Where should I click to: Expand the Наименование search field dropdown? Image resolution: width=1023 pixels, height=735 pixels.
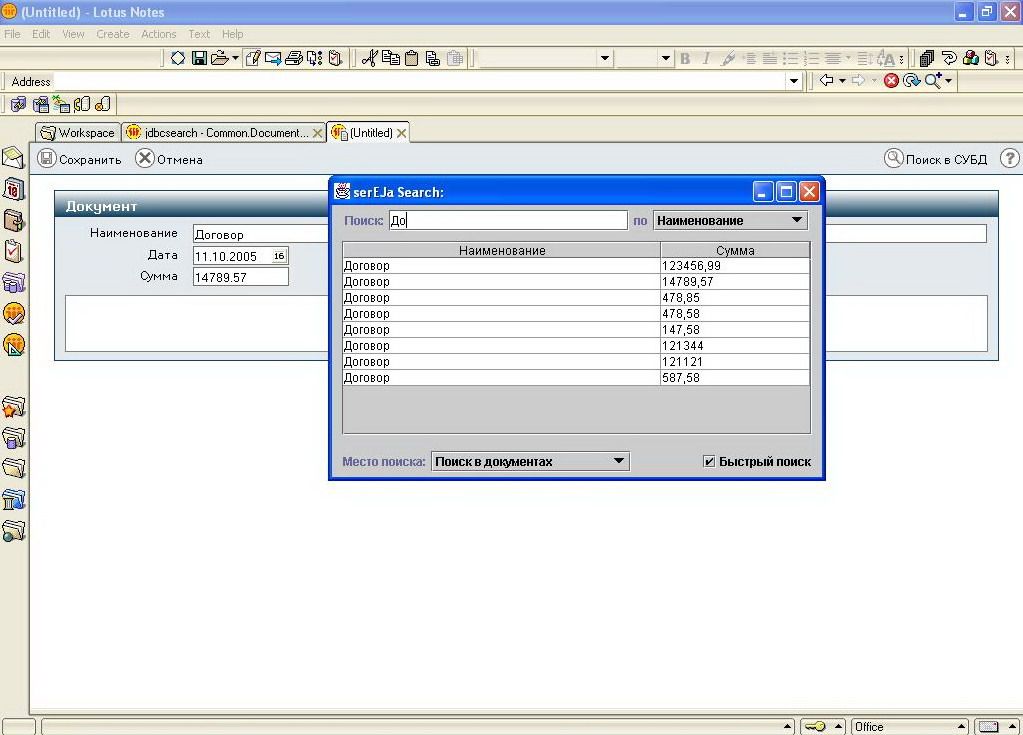[x=797, y=220]
